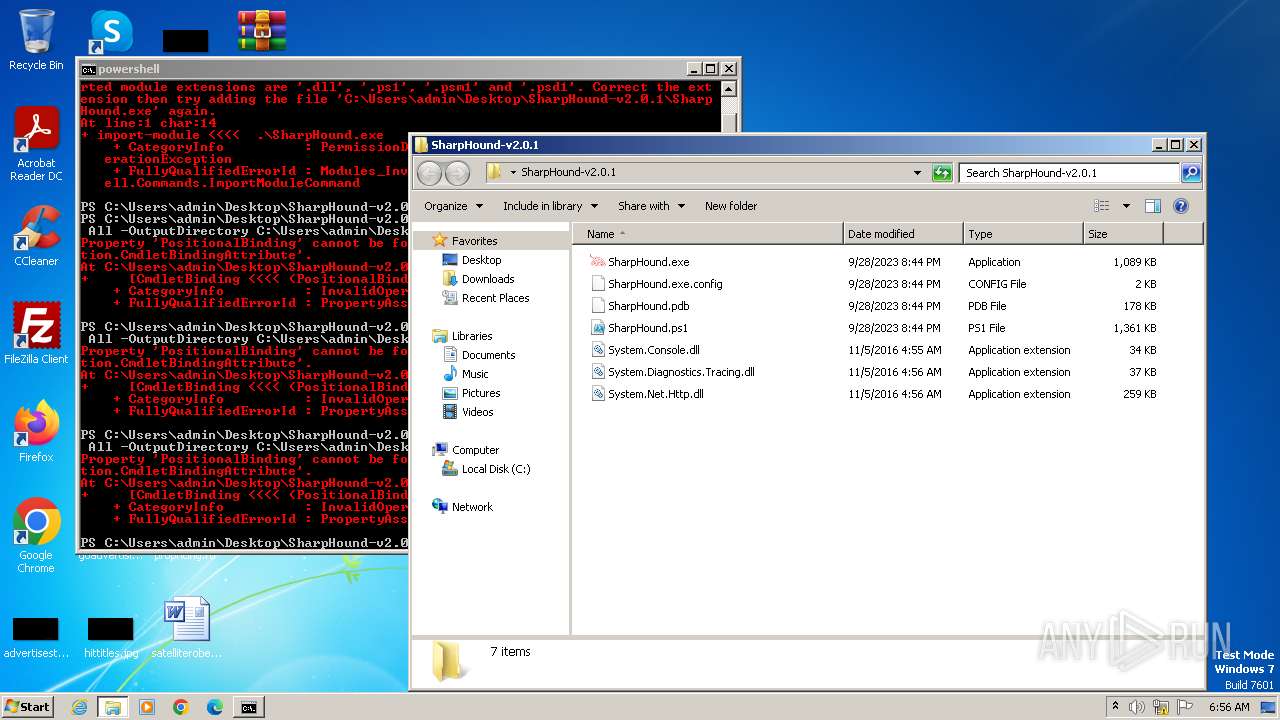Select System.Console.dll file

point(653,350)
